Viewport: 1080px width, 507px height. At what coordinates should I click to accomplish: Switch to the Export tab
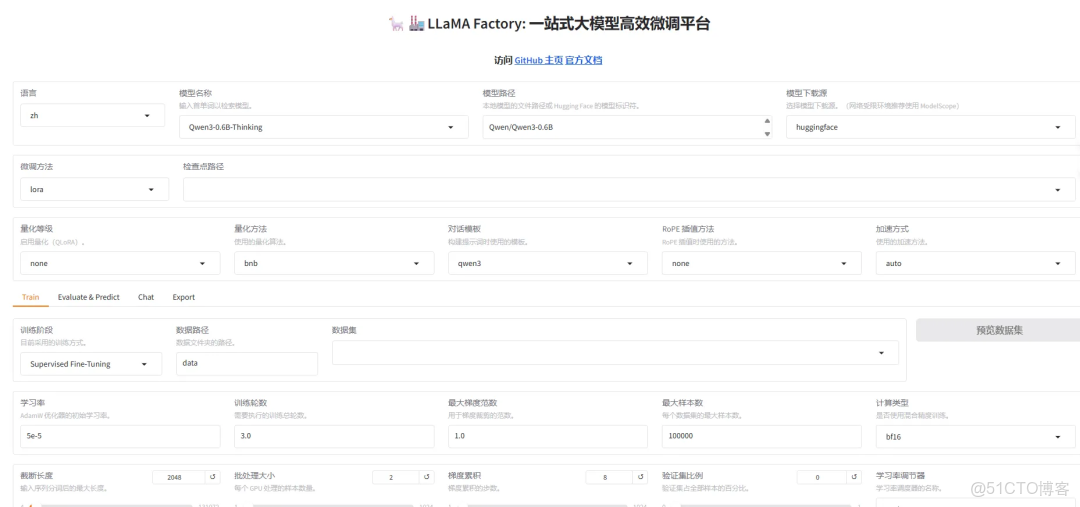pyautogui.click(x=184, y=297)
